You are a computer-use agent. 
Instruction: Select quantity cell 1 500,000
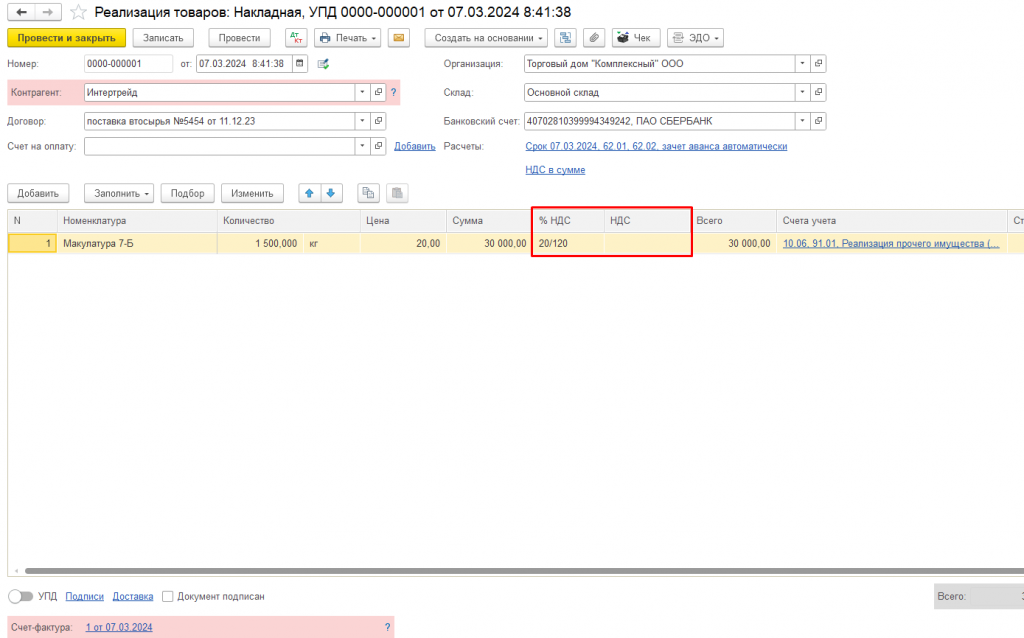tap(260, 244)
